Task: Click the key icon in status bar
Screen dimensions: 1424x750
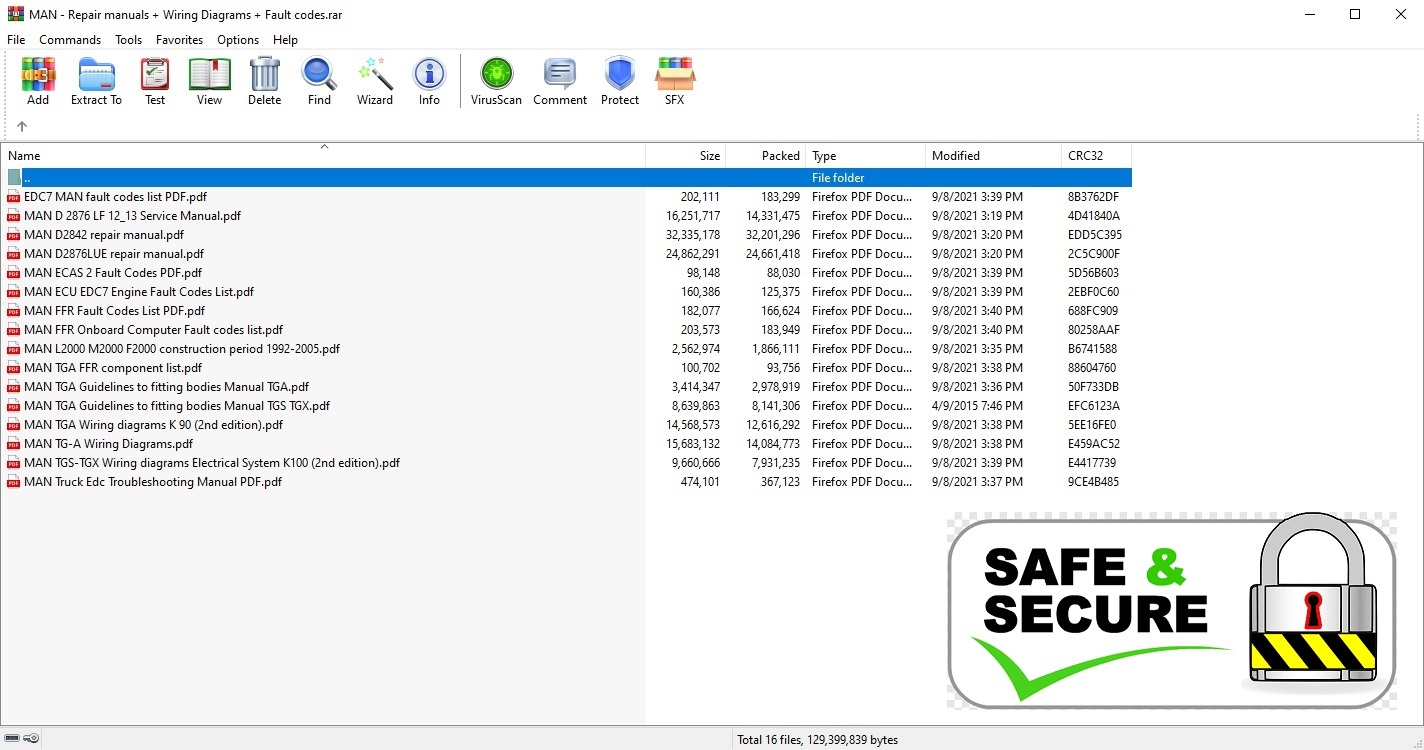Action: click(32, 739)
